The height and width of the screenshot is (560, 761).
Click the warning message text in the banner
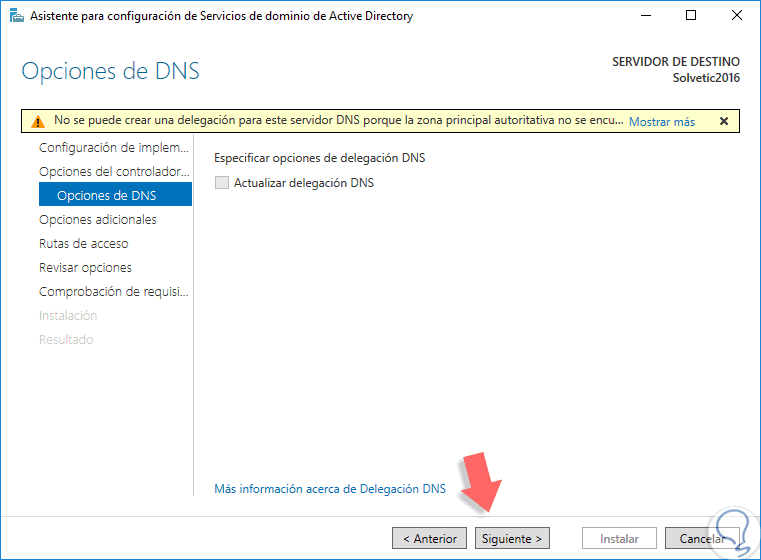(x=339, y=120)
